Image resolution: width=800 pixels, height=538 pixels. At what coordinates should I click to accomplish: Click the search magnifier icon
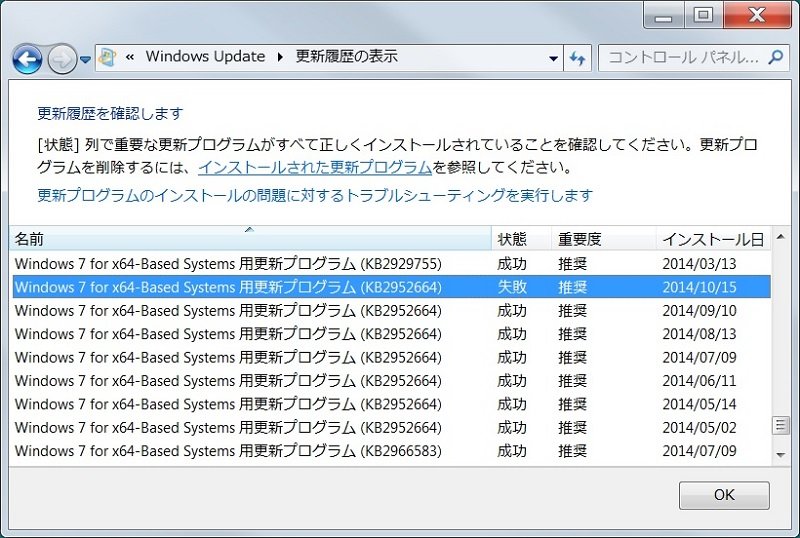pos(776,57)
